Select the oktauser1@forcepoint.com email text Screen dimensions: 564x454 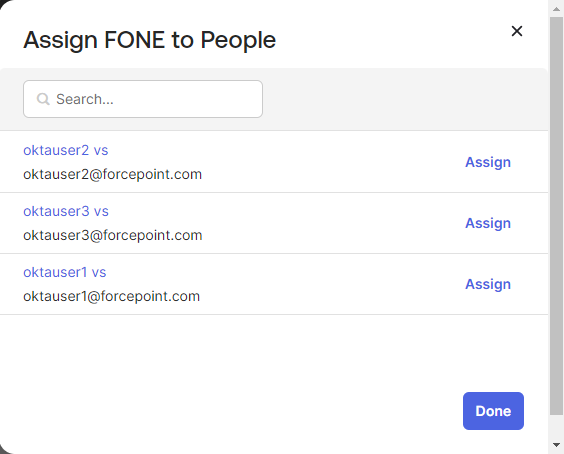[x=112, y=297]
